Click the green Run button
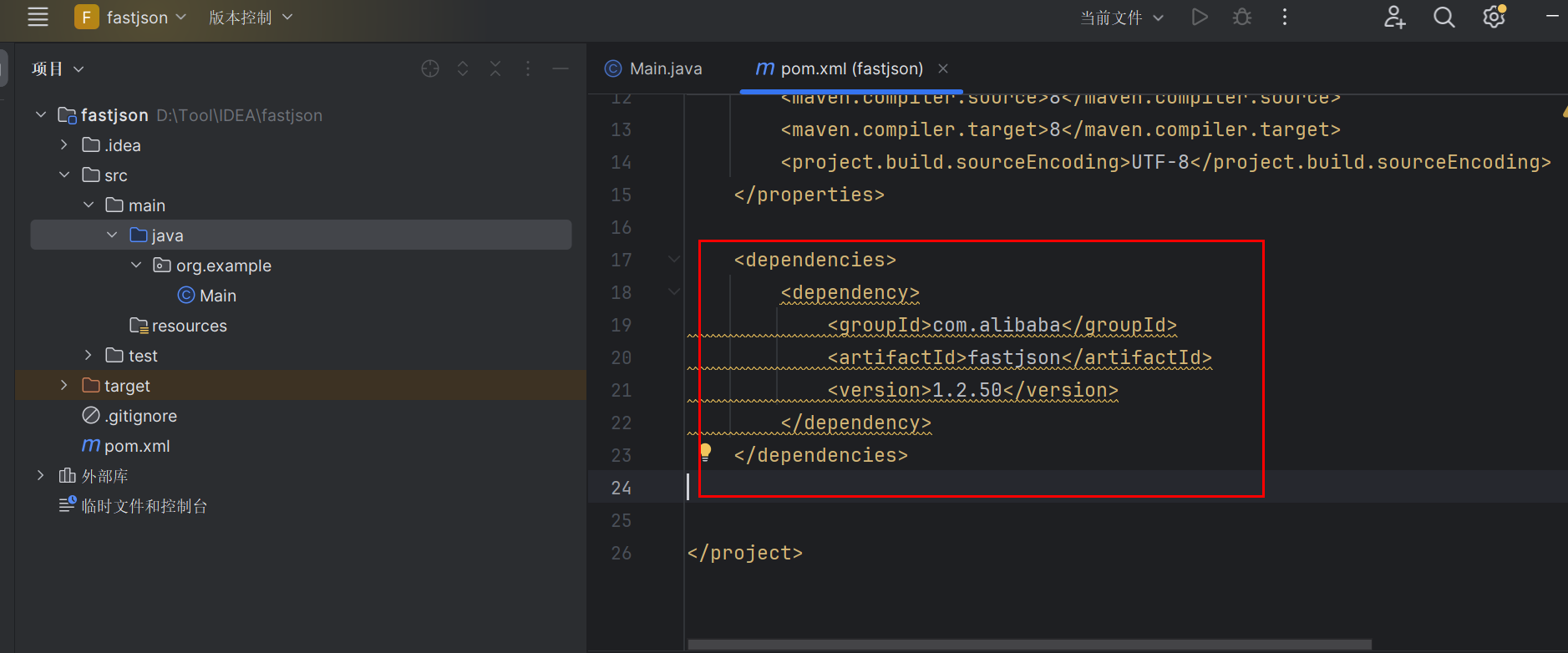1568x653 pixels. (1200, 17)
